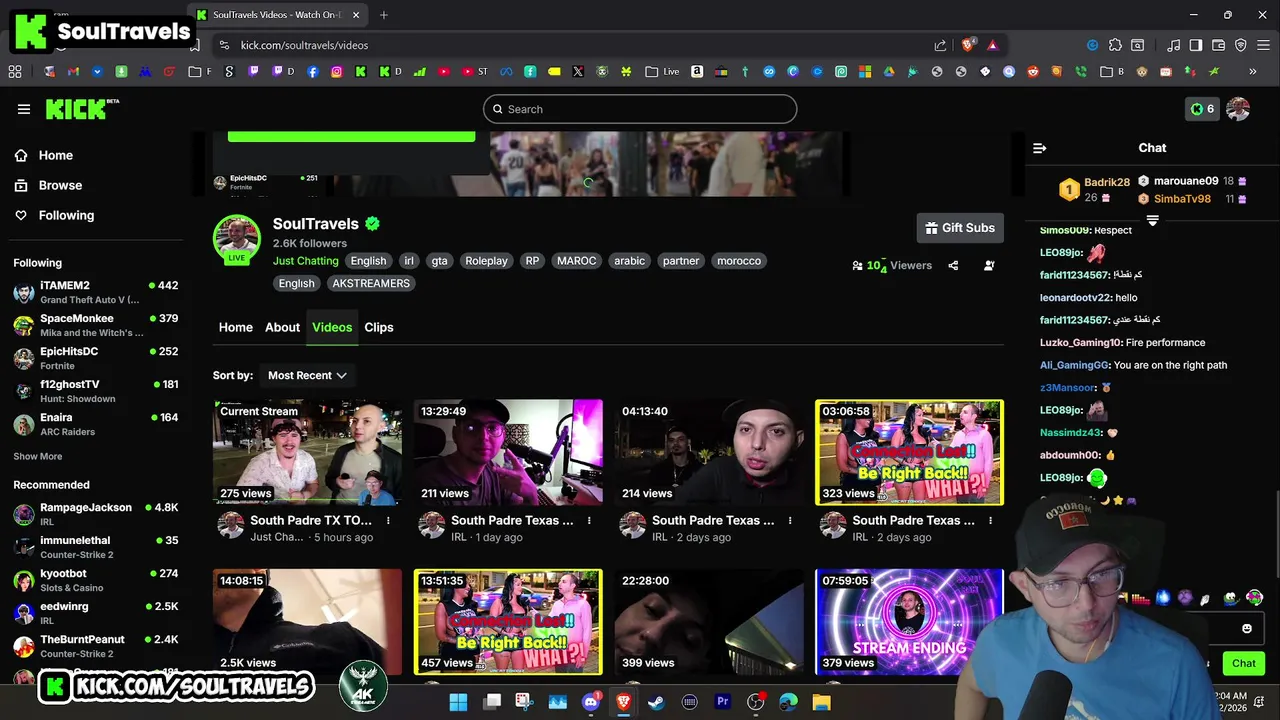Viewport: 1280px width, 720px height.
Task: Open the Most Recent sort dropdown
Action: point(307,375)
